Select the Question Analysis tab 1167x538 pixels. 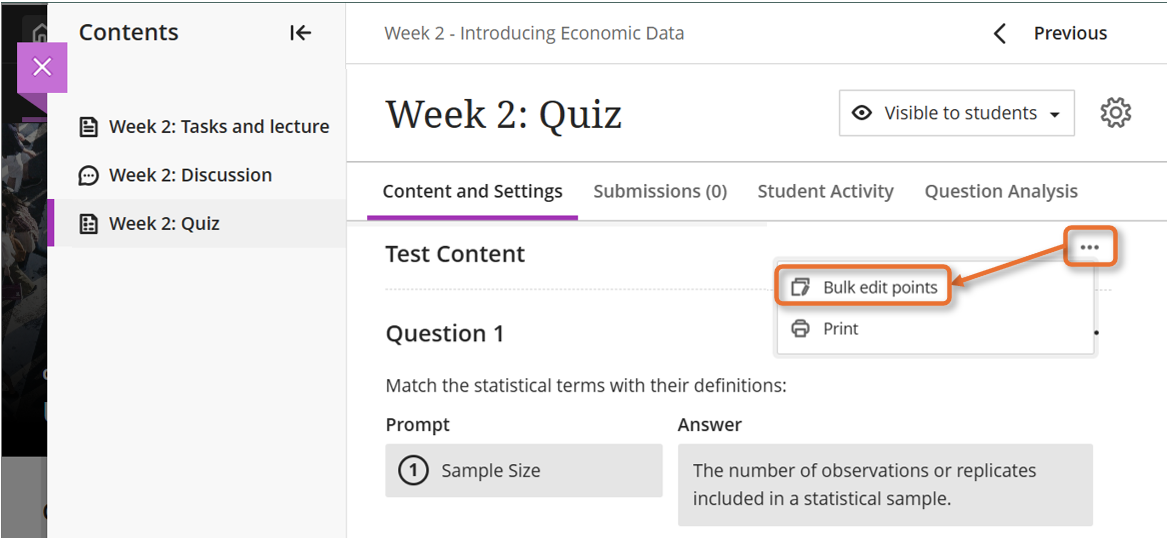click(1001, 191)
